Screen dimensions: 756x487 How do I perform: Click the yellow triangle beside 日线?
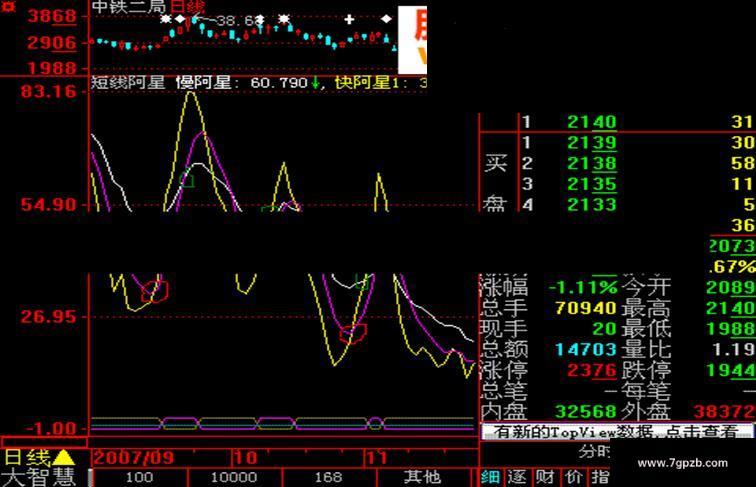click(64, 457)
